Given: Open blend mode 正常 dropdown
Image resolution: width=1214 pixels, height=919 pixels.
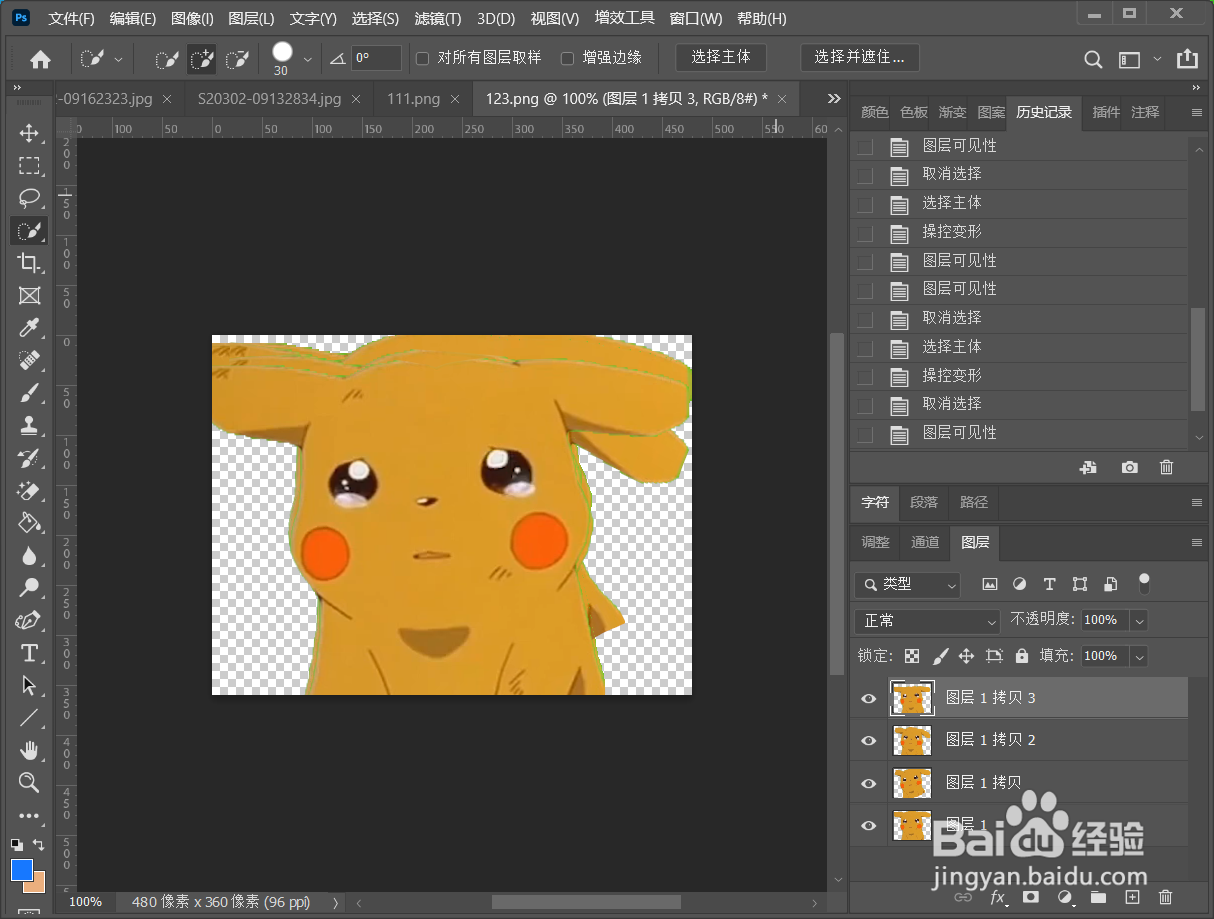Looking at the screenshot, I should point(927,621).
